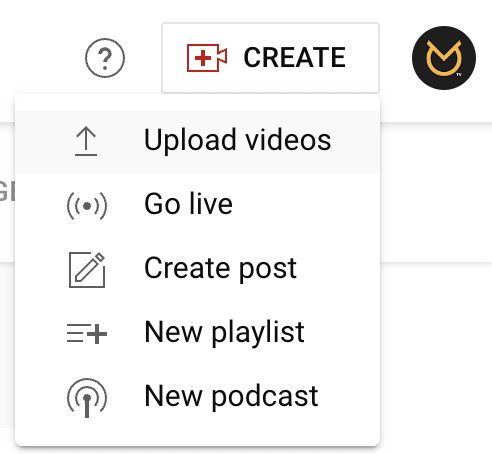This screenshot has height=454, width=492.
Task: Open the Help question mark icon
Action: coord(105,58)
